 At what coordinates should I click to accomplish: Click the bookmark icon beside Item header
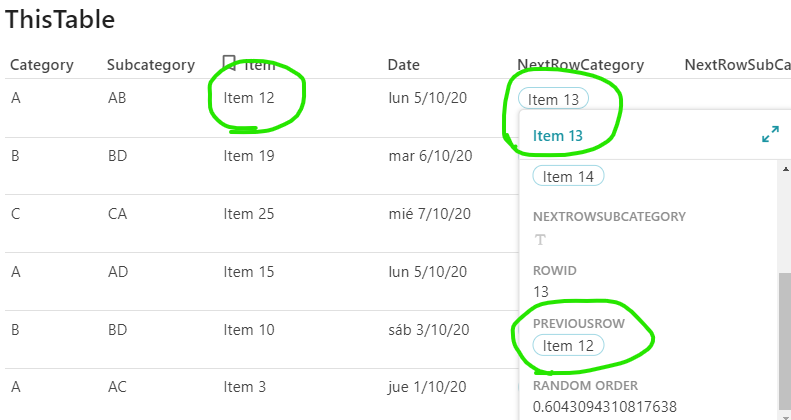229,63
